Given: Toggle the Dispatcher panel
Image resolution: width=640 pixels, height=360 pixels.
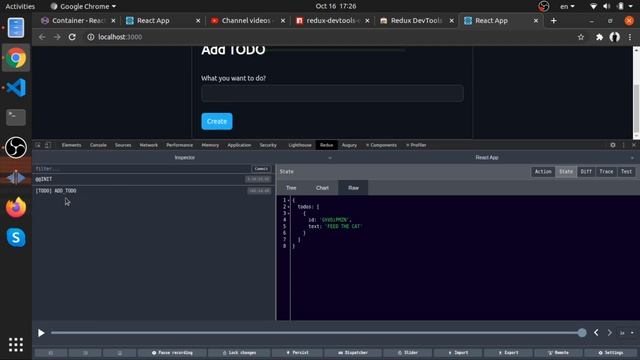Looking at the screenshot, I should [353, 353].
